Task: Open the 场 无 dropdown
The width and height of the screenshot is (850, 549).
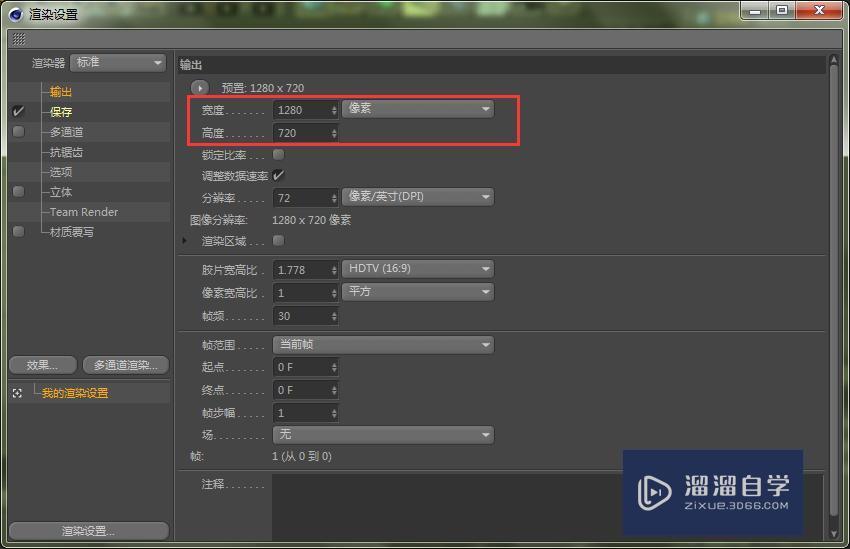Action: coord(383,435)
